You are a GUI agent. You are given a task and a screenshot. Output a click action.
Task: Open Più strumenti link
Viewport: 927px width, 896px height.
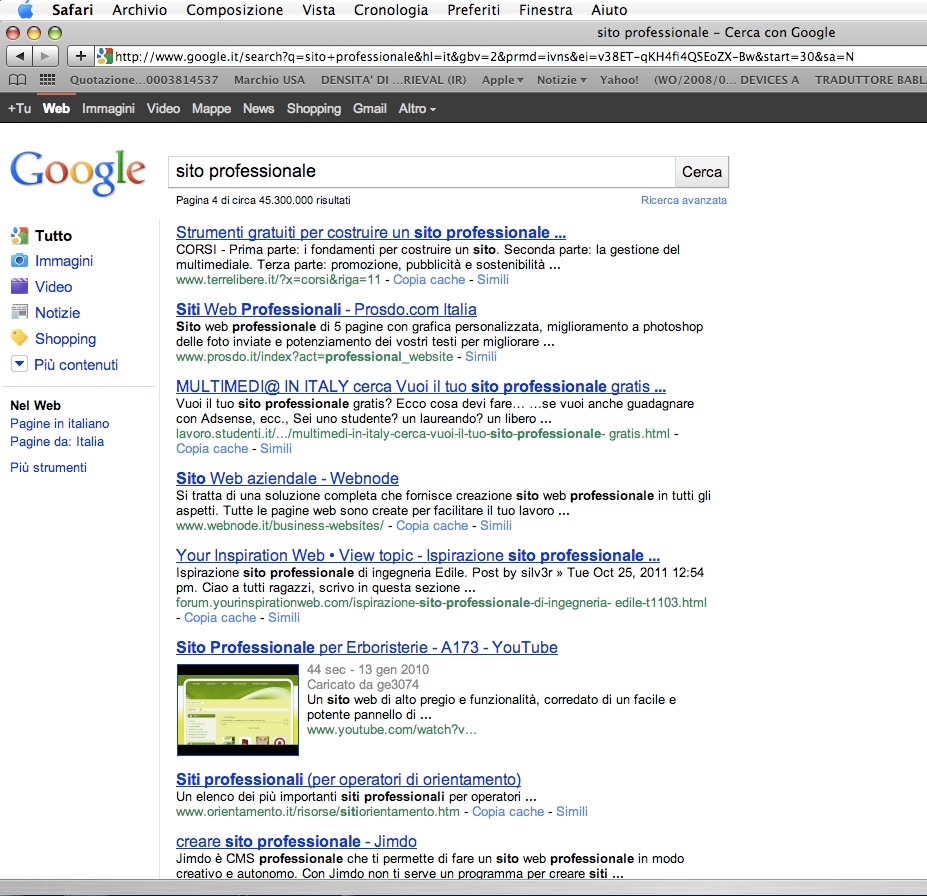coord(48,468)
